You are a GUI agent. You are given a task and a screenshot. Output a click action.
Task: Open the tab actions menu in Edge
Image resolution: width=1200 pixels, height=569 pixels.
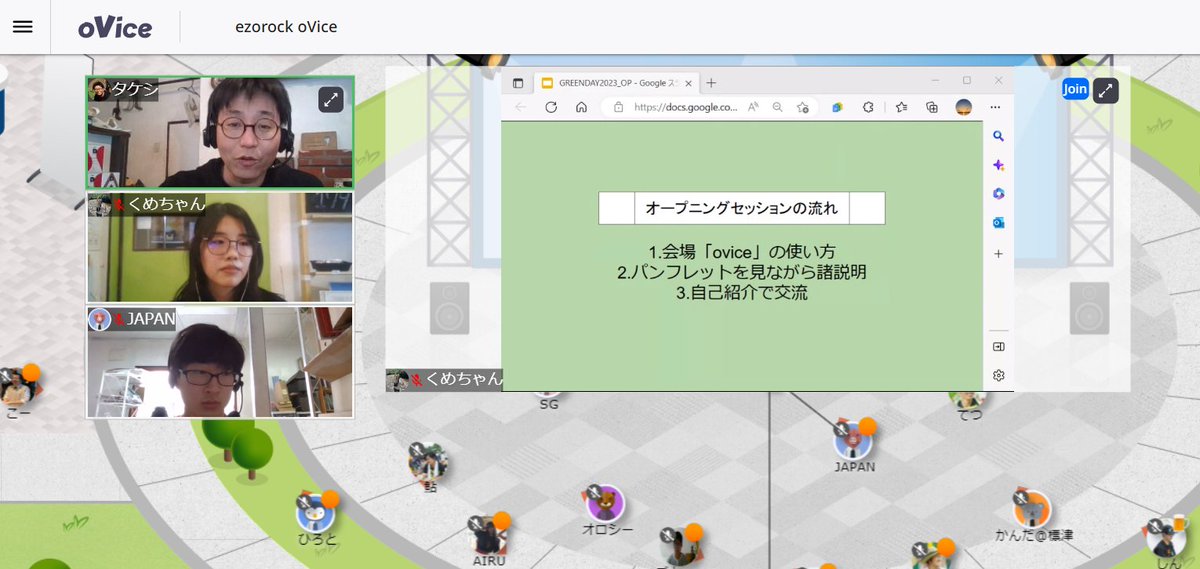[518, 82]
